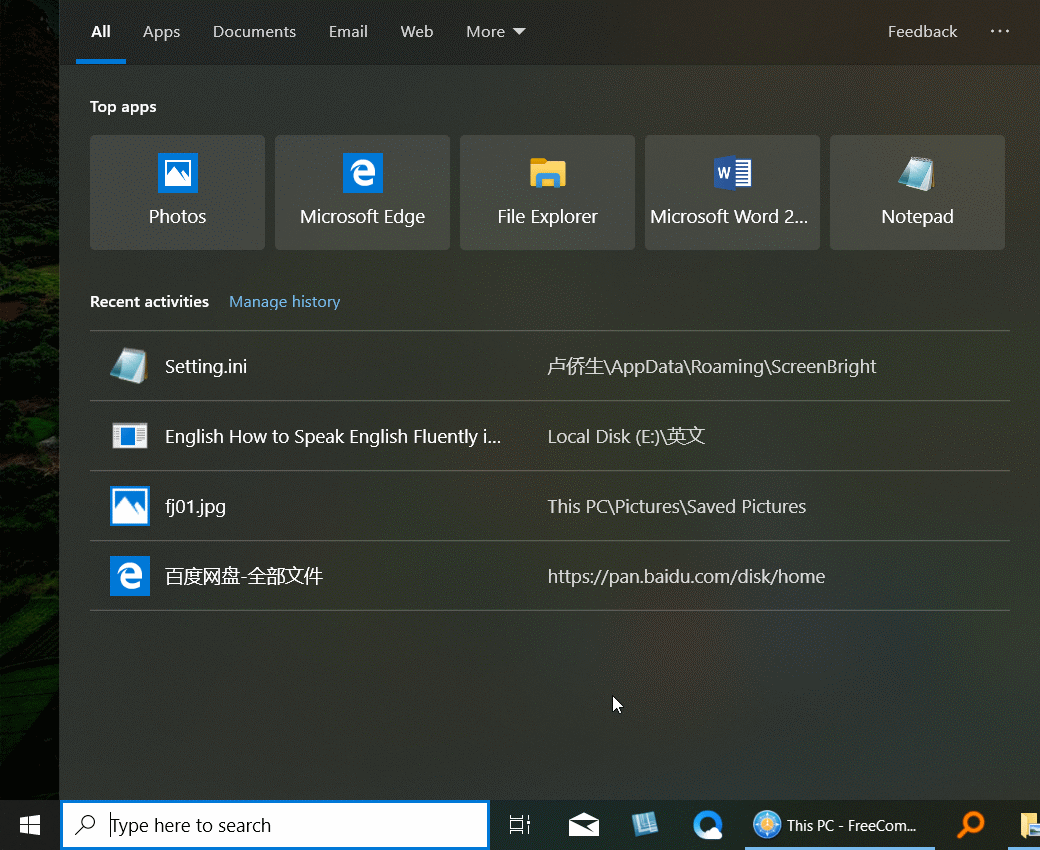Click the Windows Start button
The image size is (1040, 850).
(x=30, y=825)
